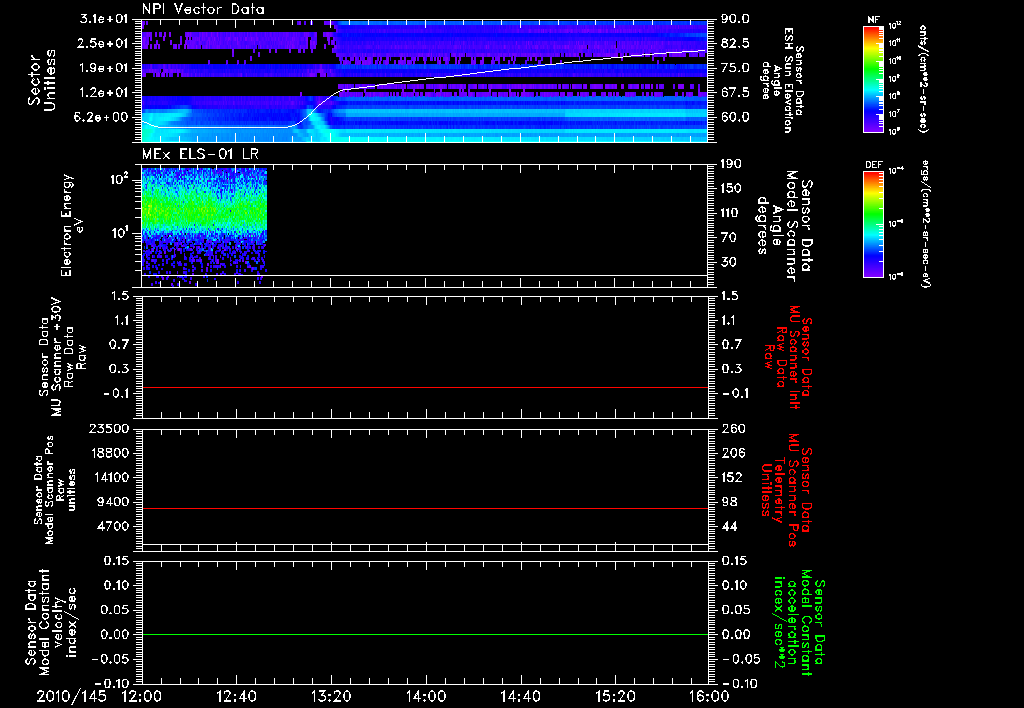Image resolution: width=1024 pixels, height=708 pixels.
Task: Click the 'NF' color bar title
Action: [873, 20]
